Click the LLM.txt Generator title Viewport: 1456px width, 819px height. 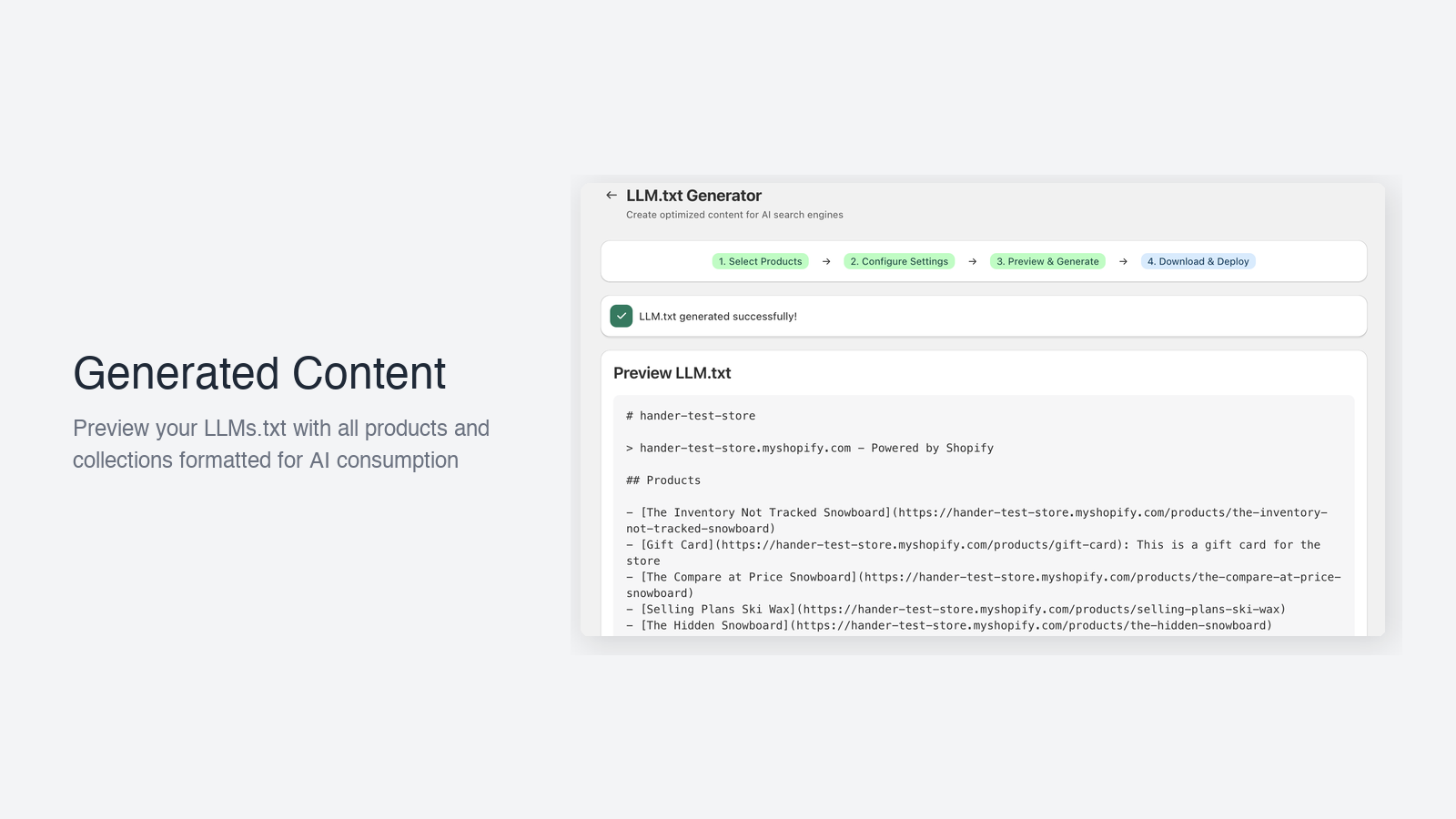pos(693,195)
